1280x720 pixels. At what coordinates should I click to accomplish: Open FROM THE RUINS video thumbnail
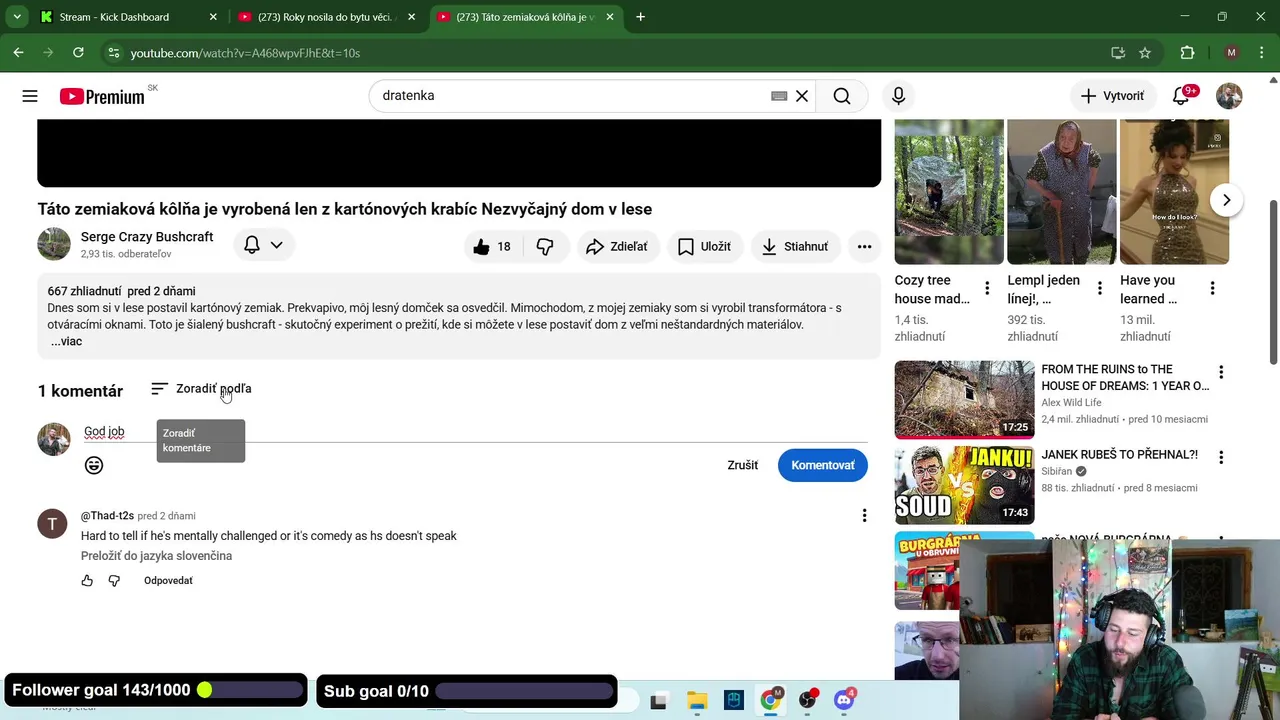tap(964, 399)
